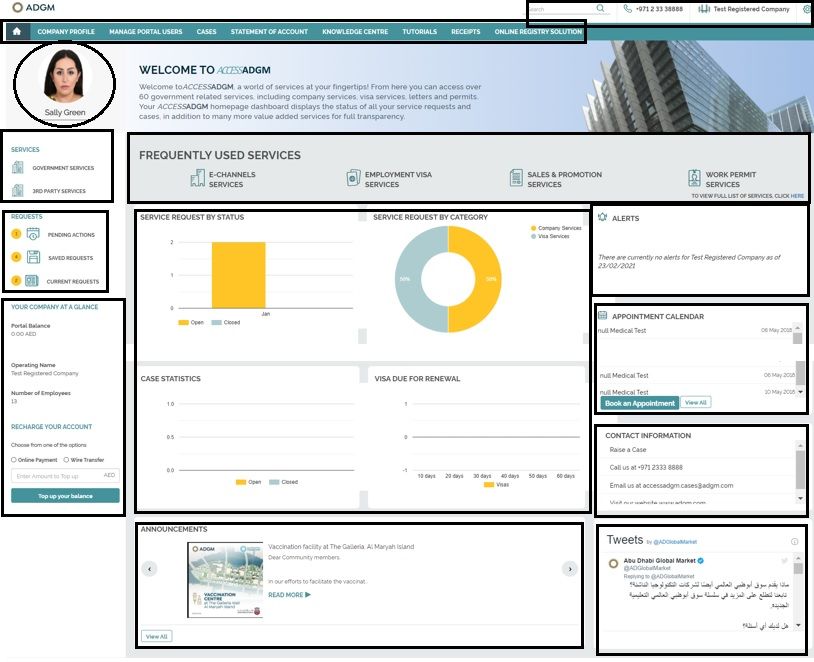
Task: Open the READ MORE announcement link
Action: click(289, 595)
